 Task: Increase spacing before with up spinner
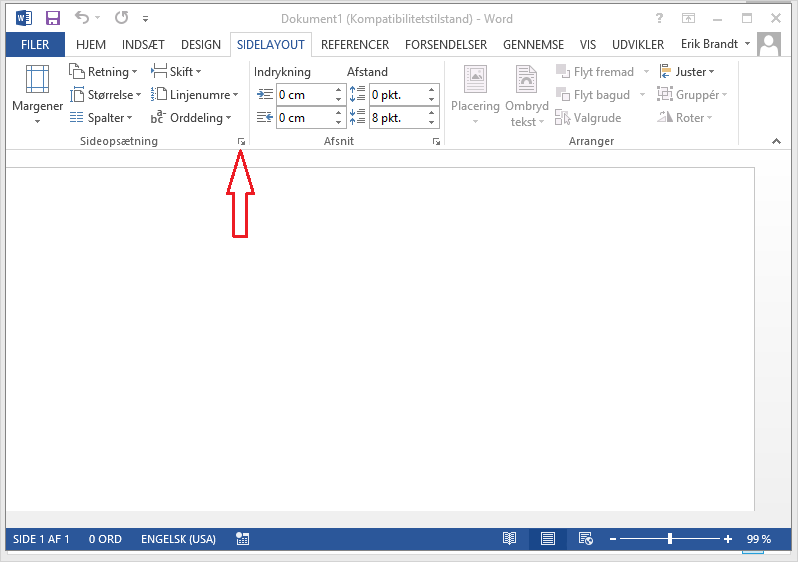(432, 90)
